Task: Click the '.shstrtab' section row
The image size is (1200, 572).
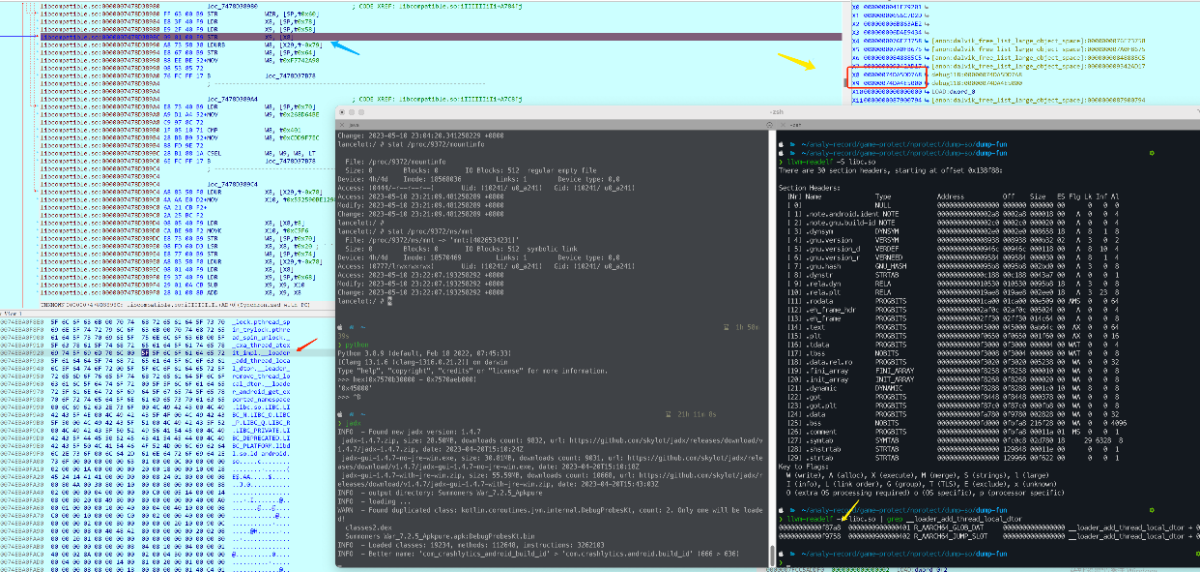Action: (953, 449)
